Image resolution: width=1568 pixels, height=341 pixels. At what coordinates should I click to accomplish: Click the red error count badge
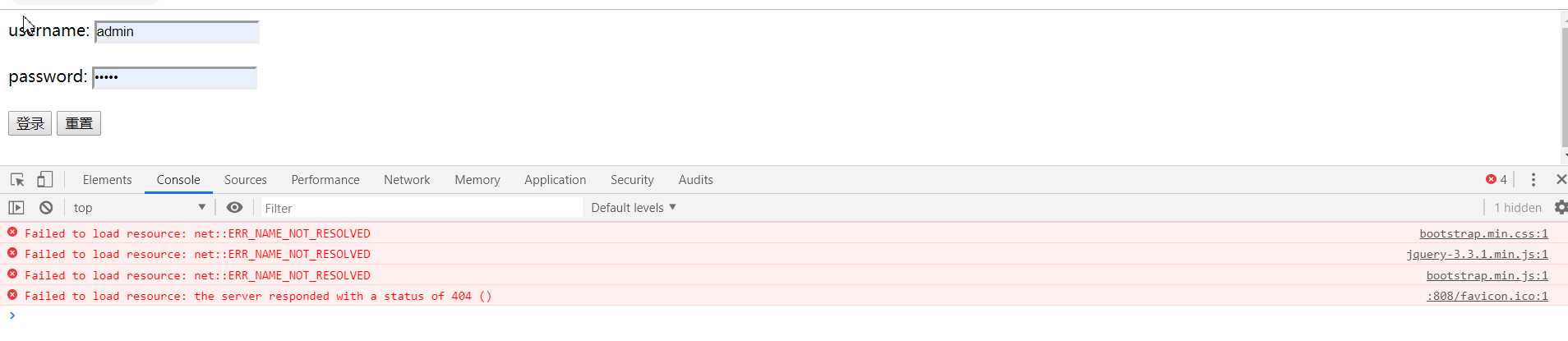pos(1497,179)
